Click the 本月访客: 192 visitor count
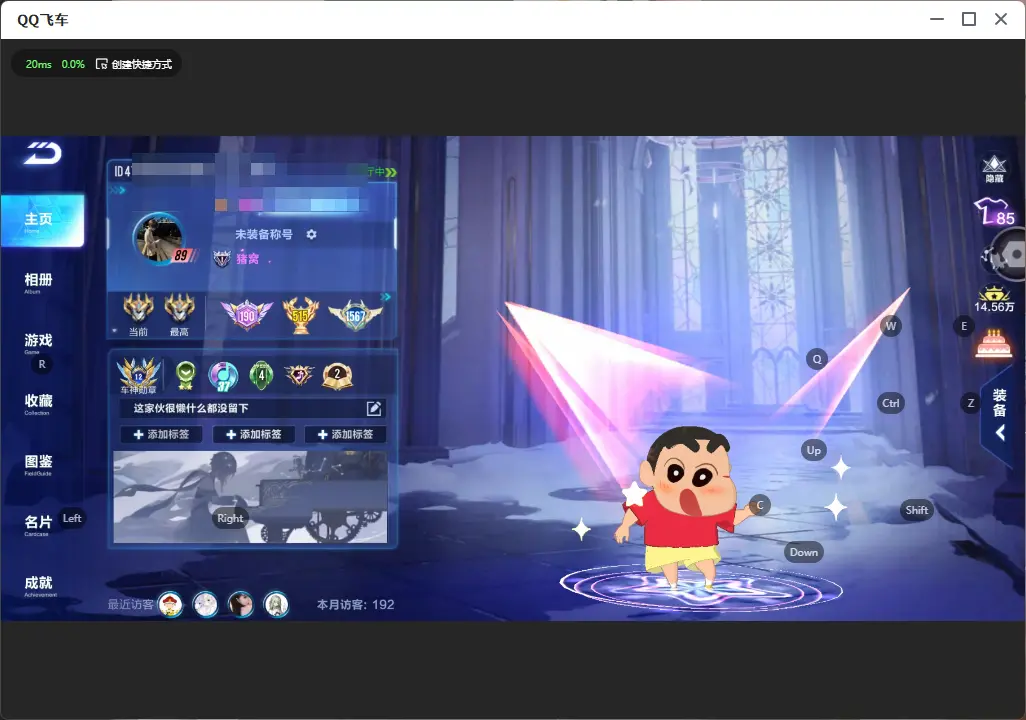The image size is (1026, 720). pos(356,605)
